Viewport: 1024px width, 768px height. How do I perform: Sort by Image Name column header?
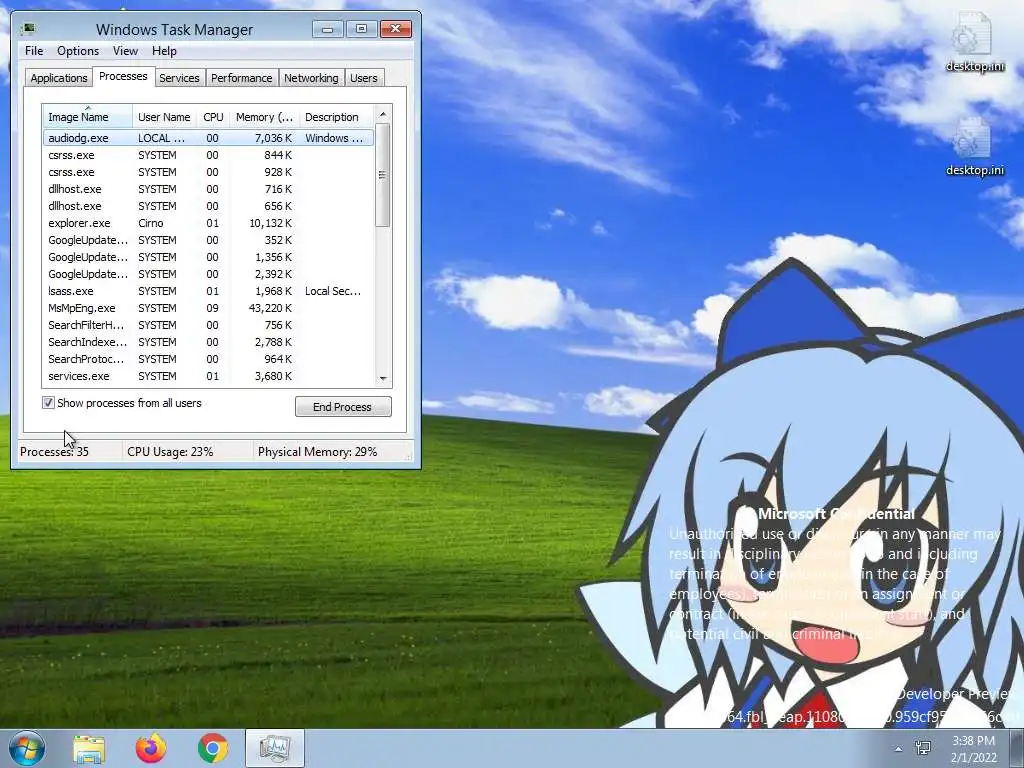88,117
